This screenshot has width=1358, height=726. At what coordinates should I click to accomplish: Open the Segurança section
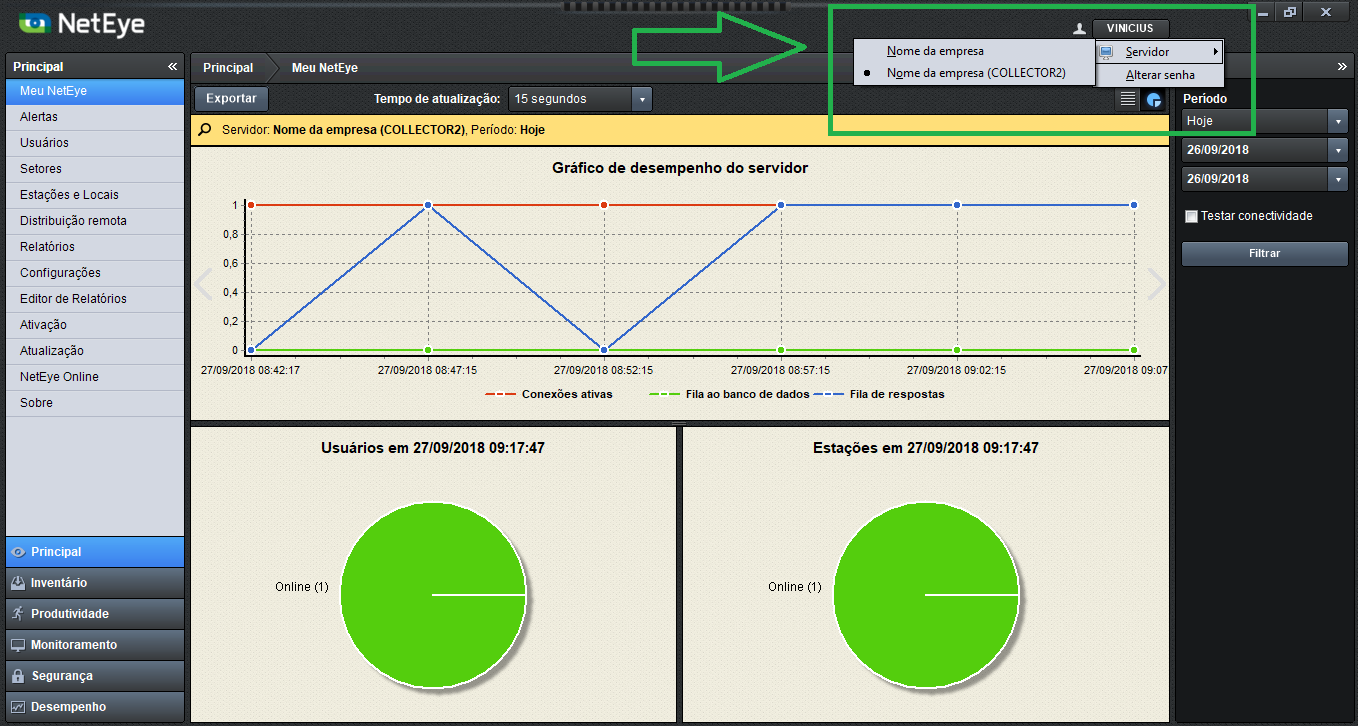click(x=95, y=675)
